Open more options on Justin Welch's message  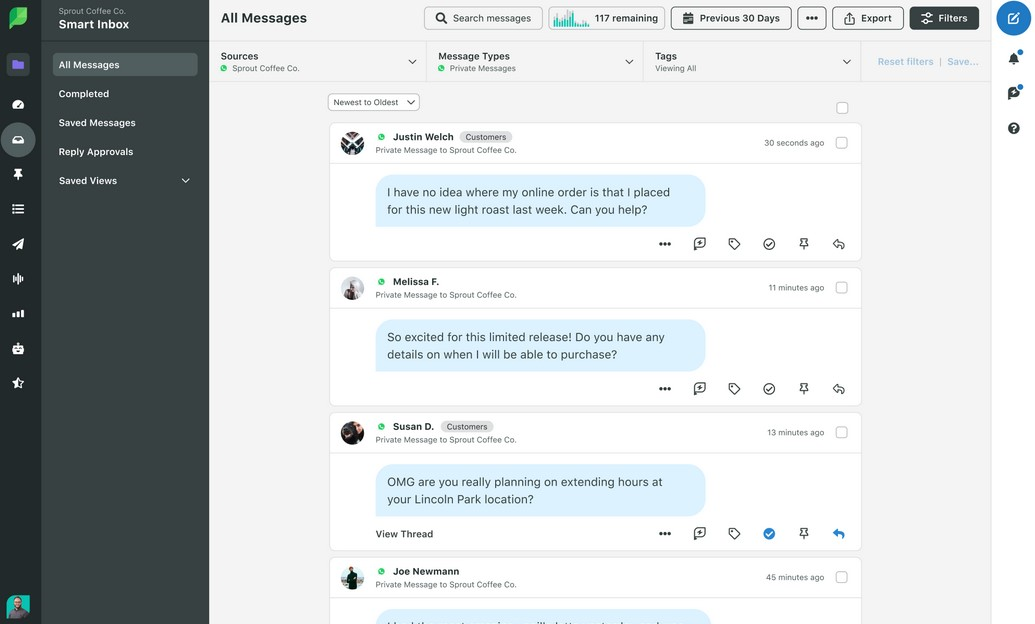tap(665, 244)
